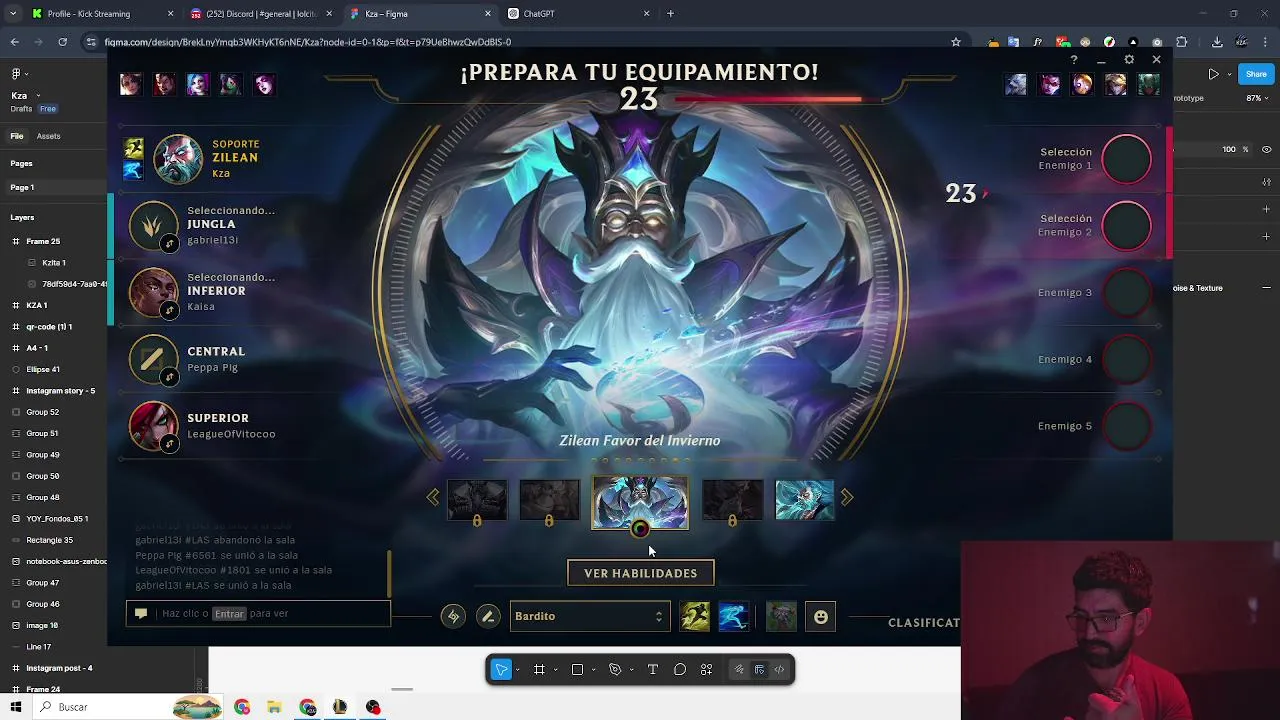The height and width of the screenshot is (720, 1280).
Task: Click the JUNGLA player swap icon
Action: click(170, 243)
